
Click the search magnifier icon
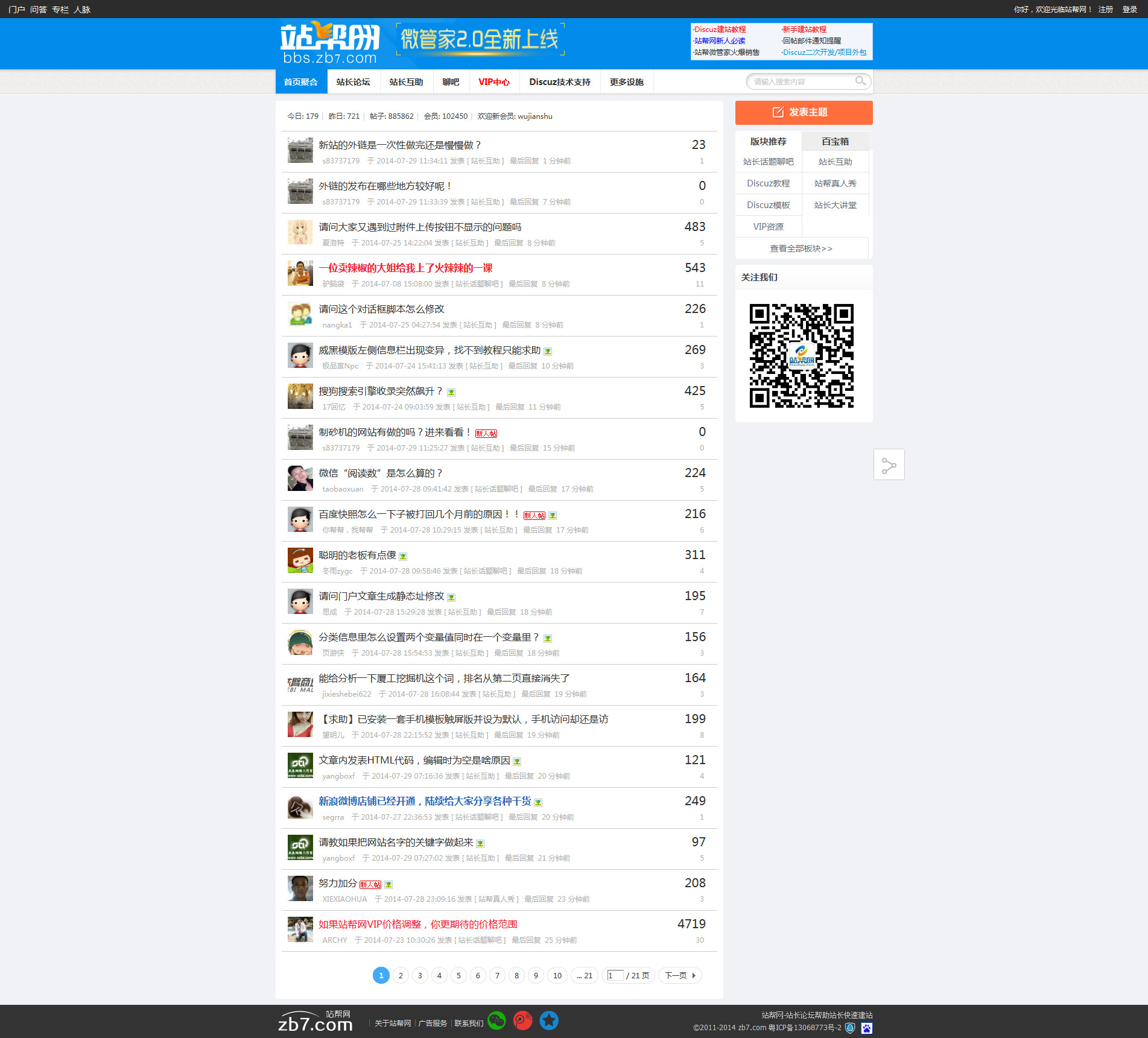[860, 81]
